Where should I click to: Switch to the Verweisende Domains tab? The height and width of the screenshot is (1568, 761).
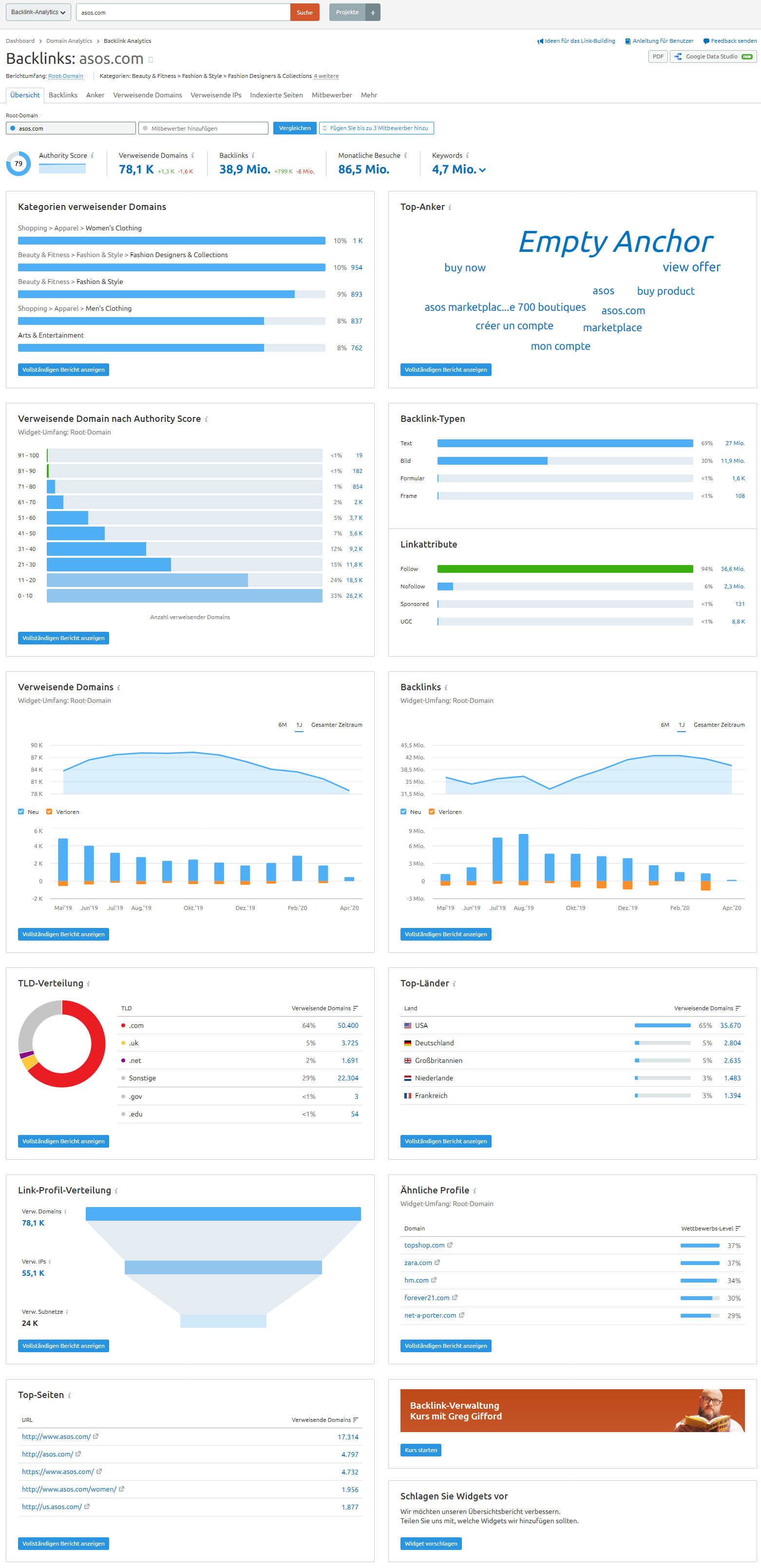click(147, 95)
